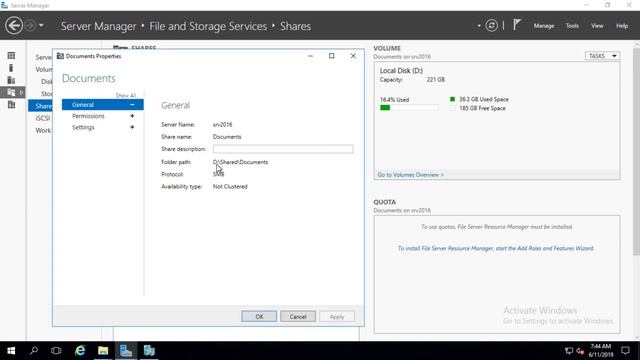Viewport: 640px width, 360px height.
Task: Click the Apply button
Action: (x=337, y=316)
